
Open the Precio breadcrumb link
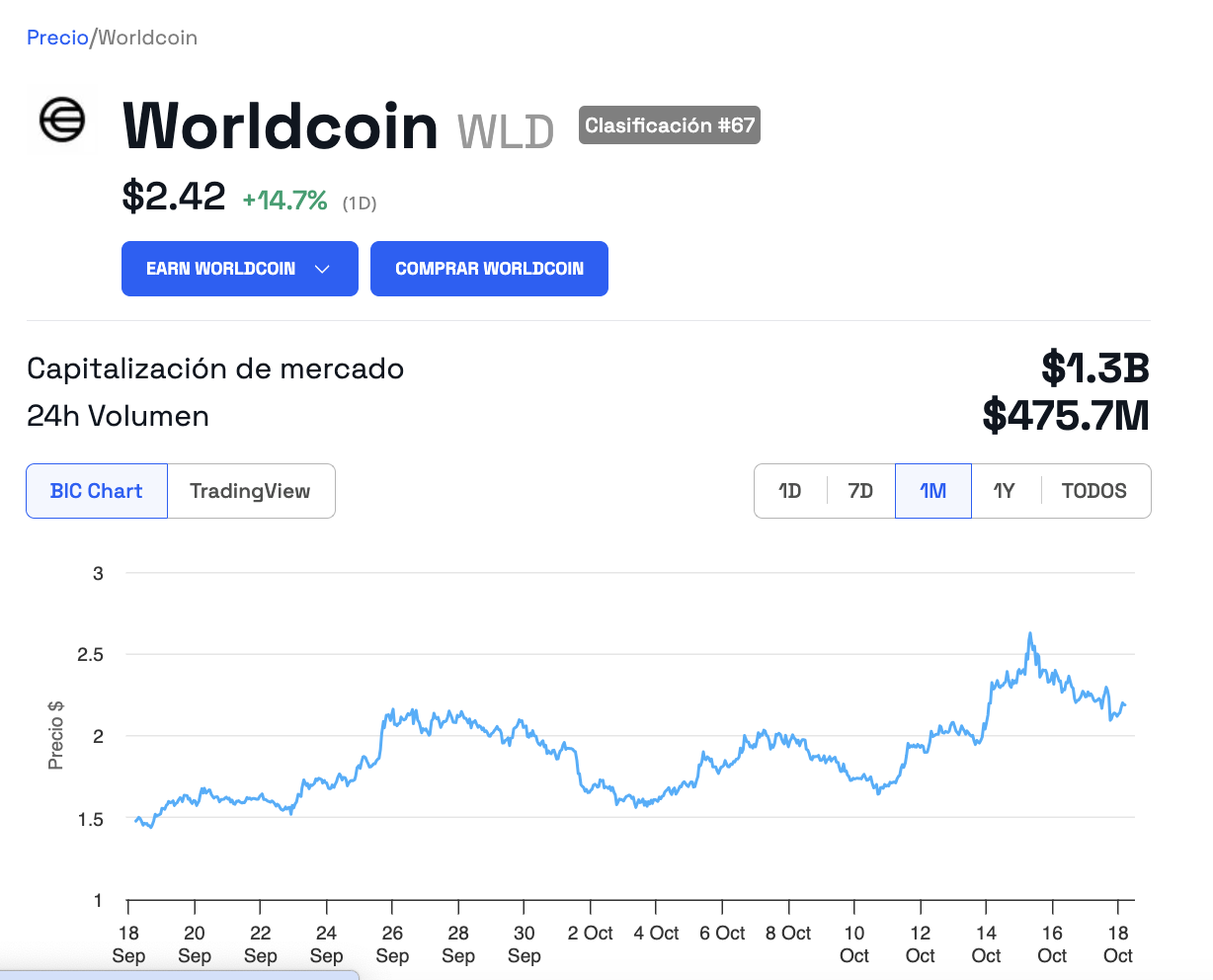pyautogui.click(x=57, y=38)
